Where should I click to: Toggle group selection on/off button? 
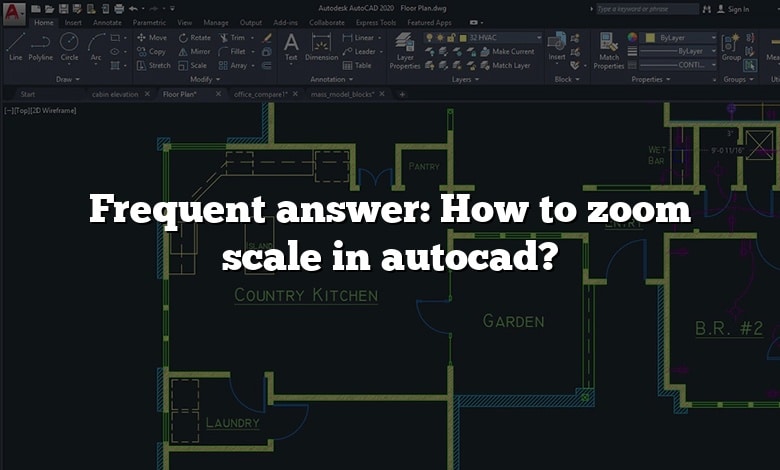click(750, 65)
